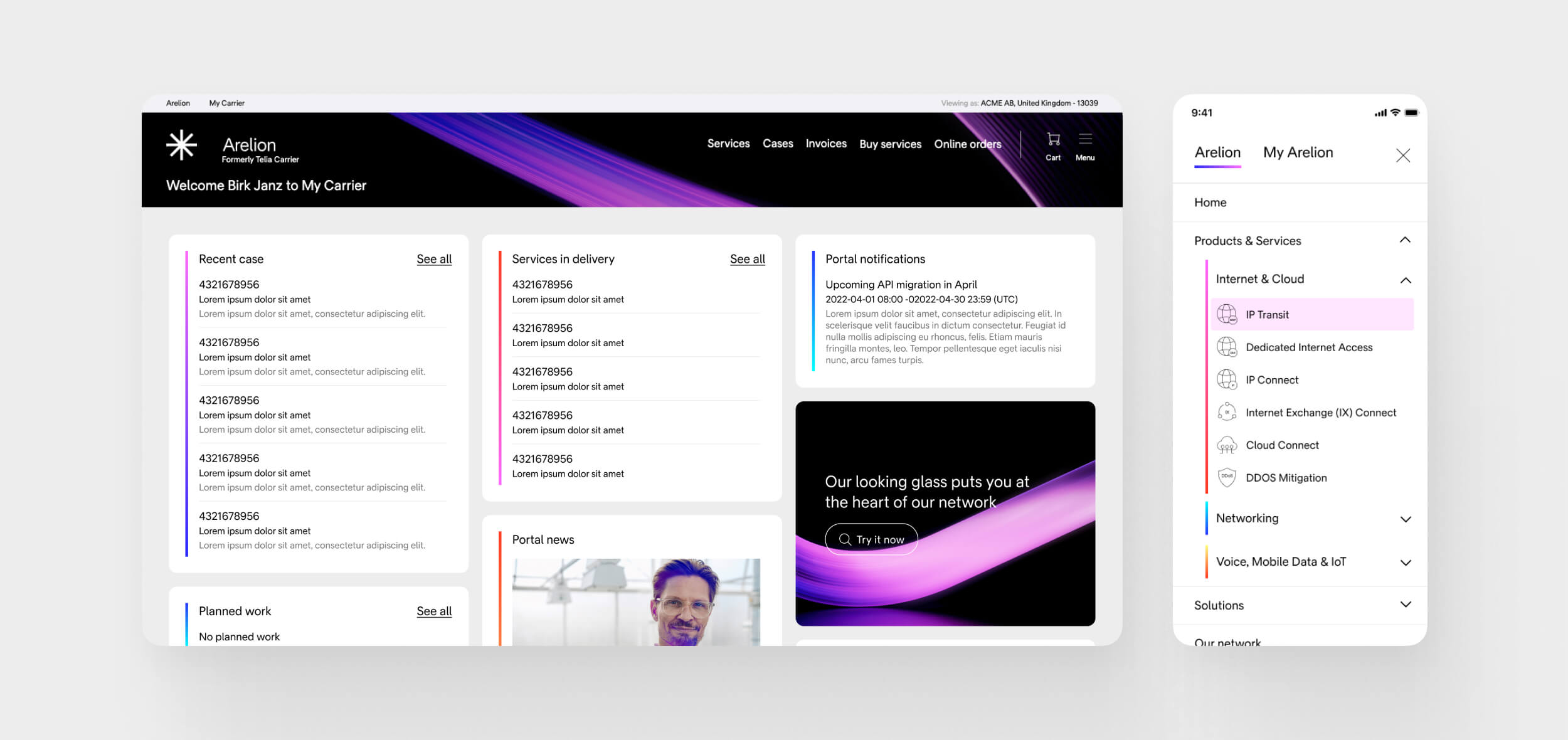1568x740 pixels.
Task: Open Buy services in the navigation
Action: click(x=890, y=144)
